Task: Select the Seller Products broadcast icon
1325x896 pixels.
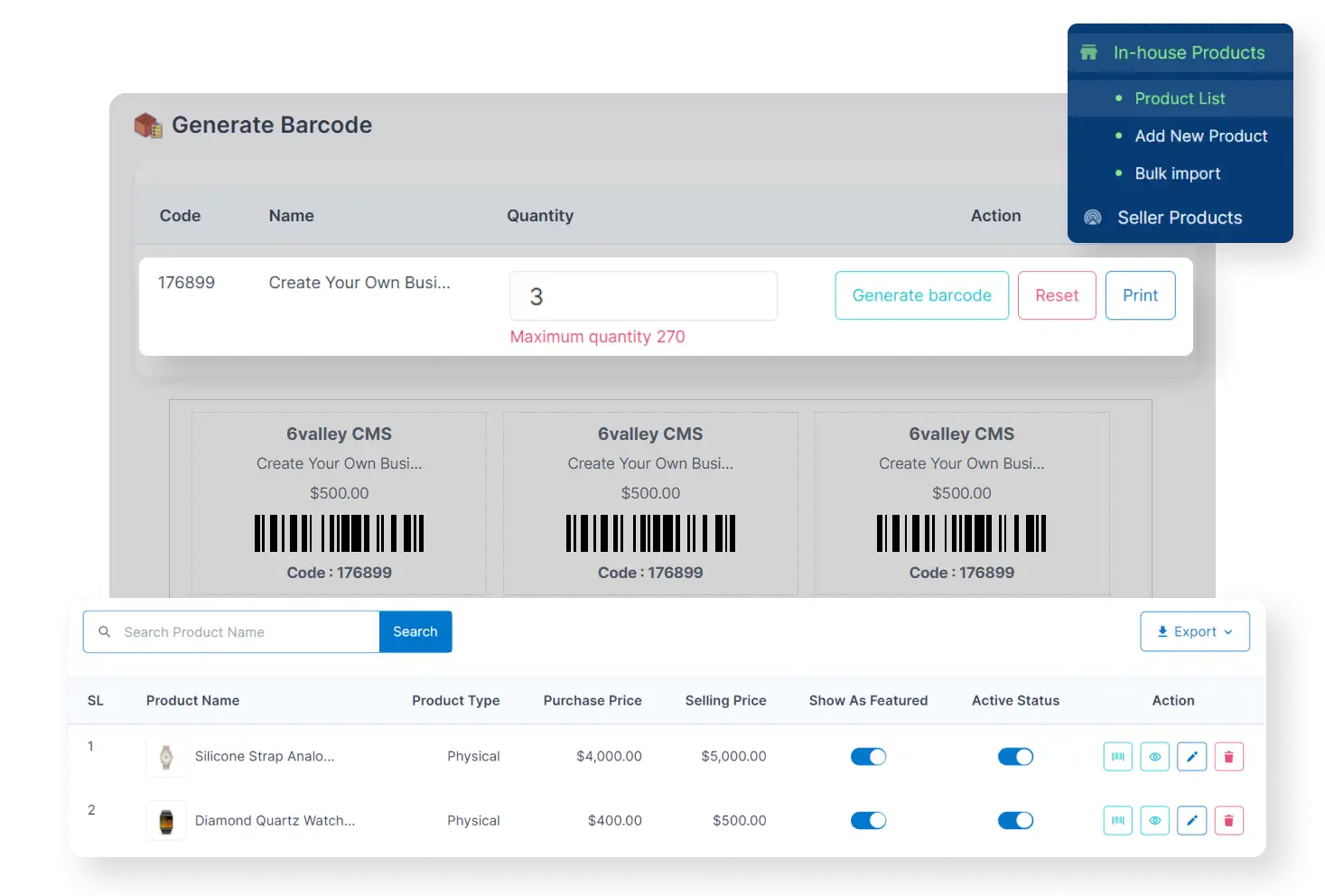Action: 1092,217
